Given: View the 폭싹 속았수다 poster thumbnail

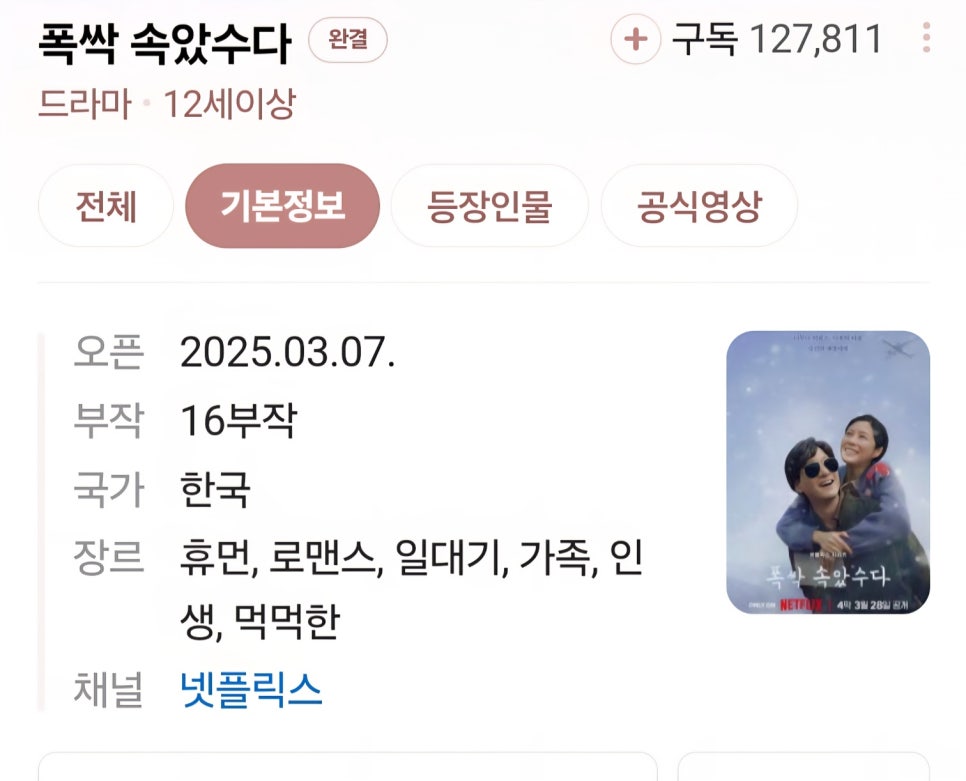Looking at the screenshot, I should (828, 472).
